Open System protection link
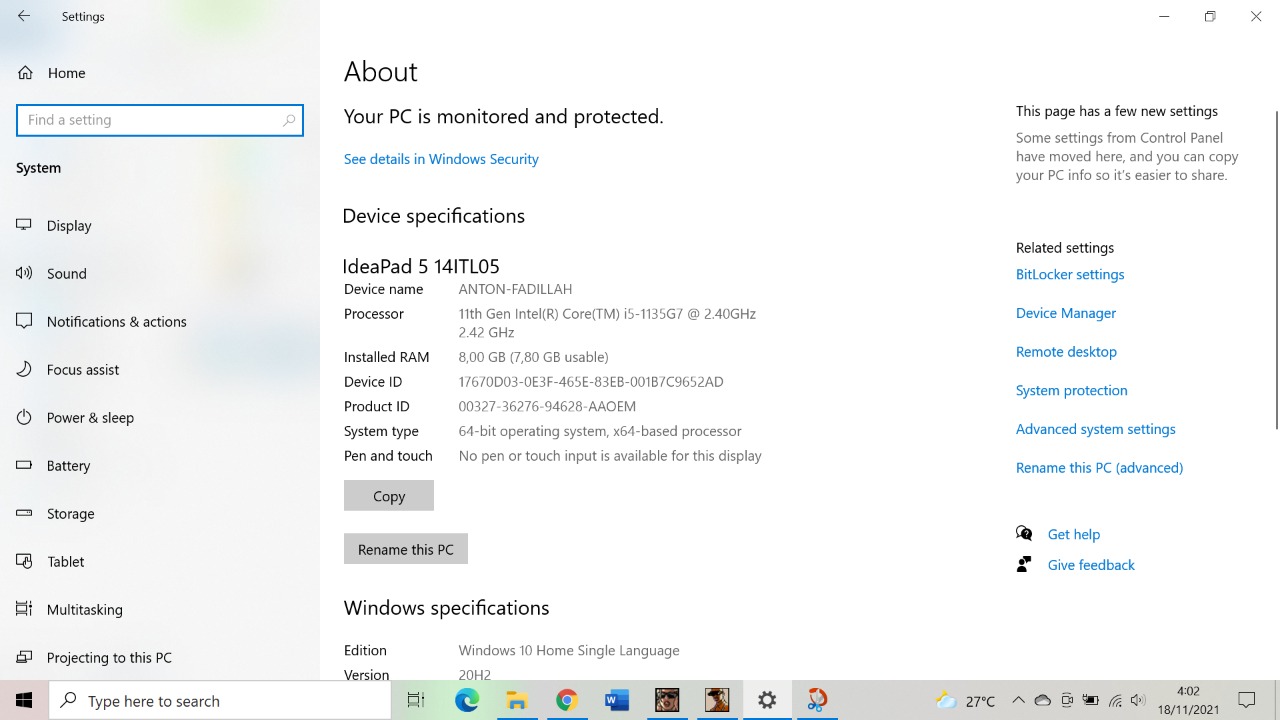Viewport: 1280px width, 720px height. click(1071, 390)
